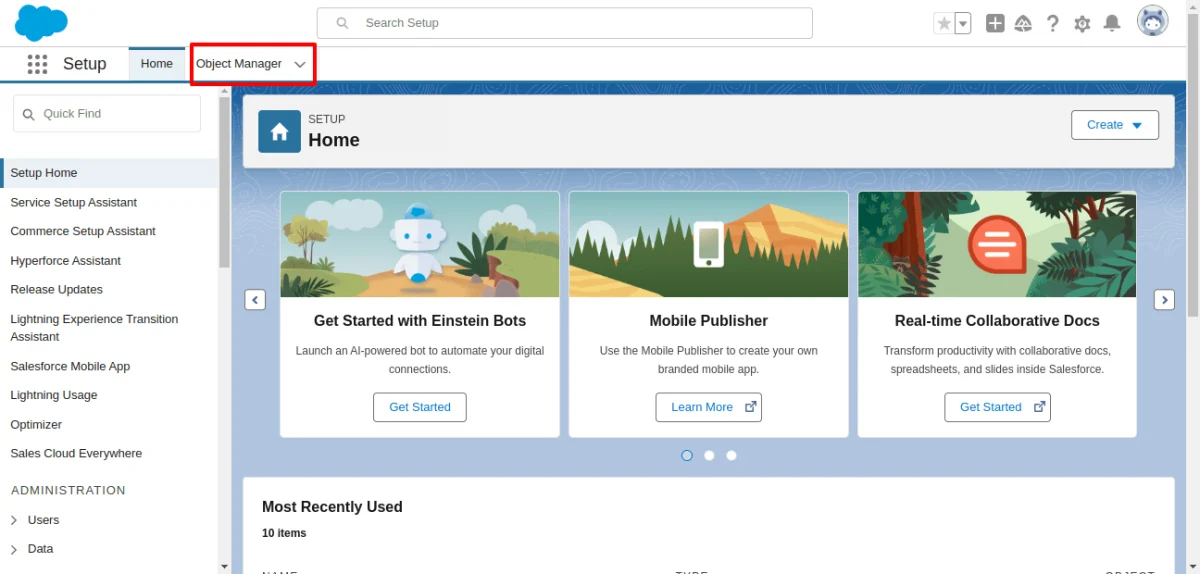Open Release Updates in sidebar

57,290
